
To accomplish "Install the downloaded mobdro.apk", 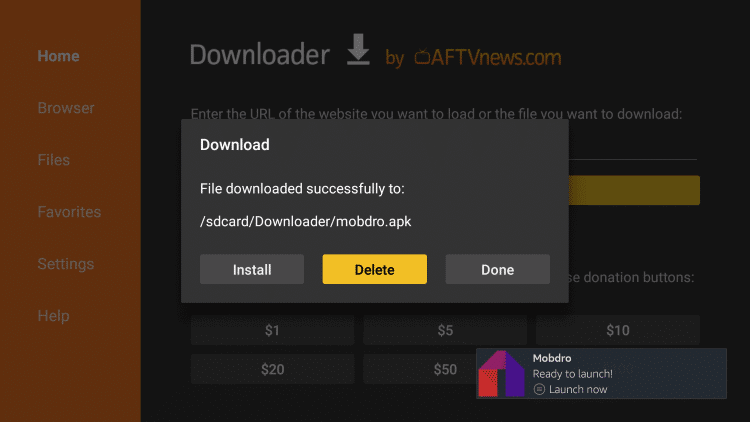I will pyautogui.click(x=252, y=269).
